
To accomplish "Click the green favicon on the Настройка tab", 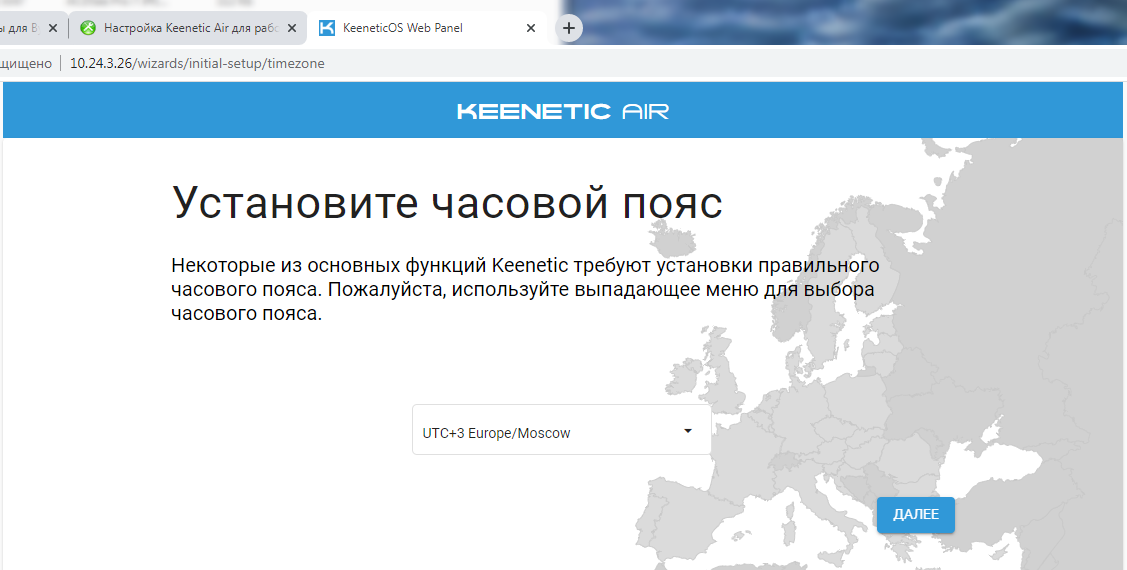I will tap(88, 28).
